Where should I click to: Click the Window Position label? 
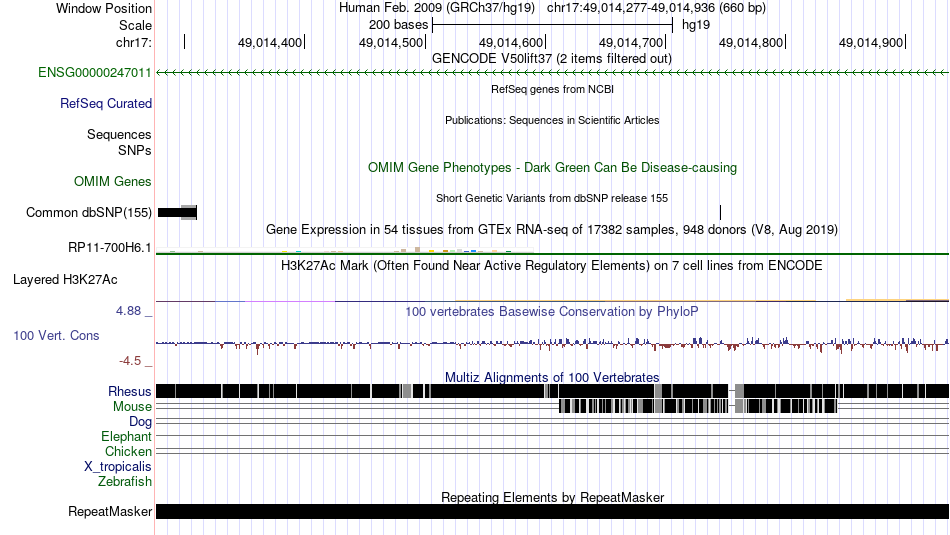pos(104,8)
